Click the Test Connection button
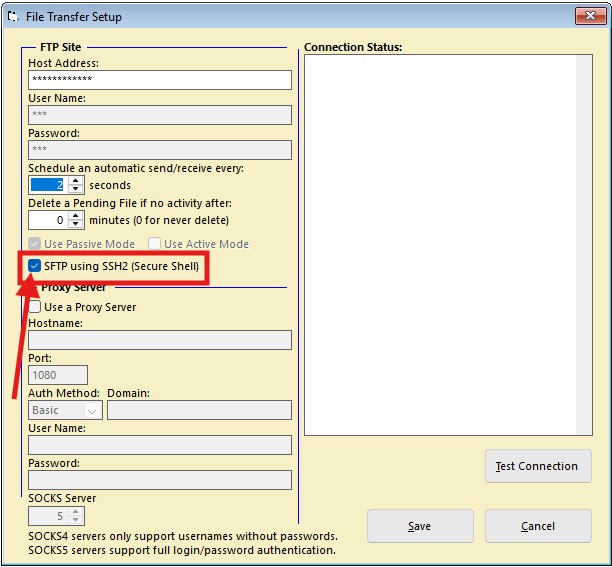 (x=538, y=466)
